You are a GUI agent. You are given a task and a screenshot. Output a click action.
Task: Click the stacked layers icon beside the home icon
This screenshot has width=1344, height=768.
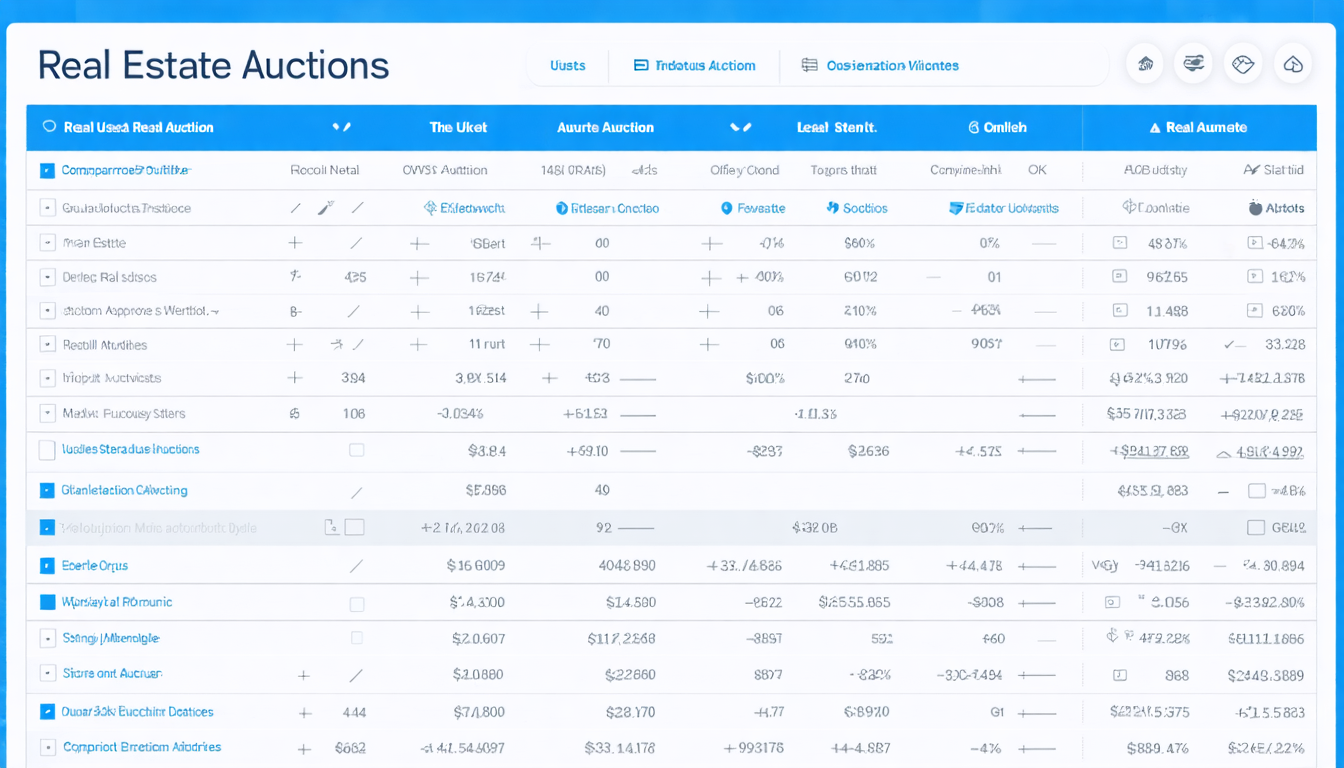click(x=1193, y=64)
